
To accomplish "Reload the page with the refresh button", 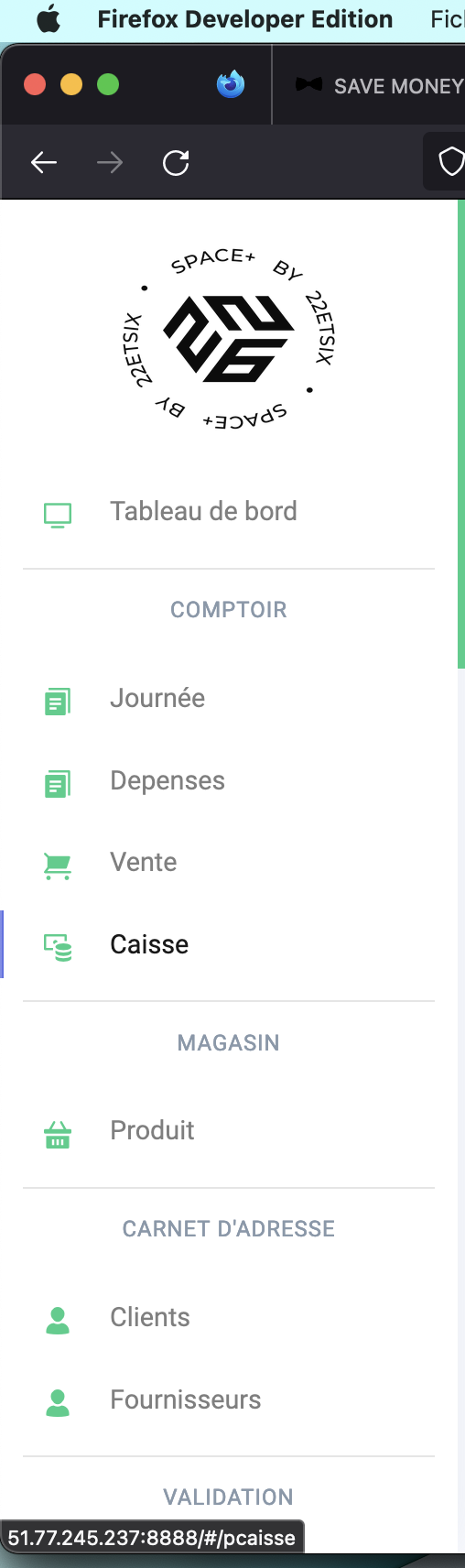I will [x=176, y=163].
